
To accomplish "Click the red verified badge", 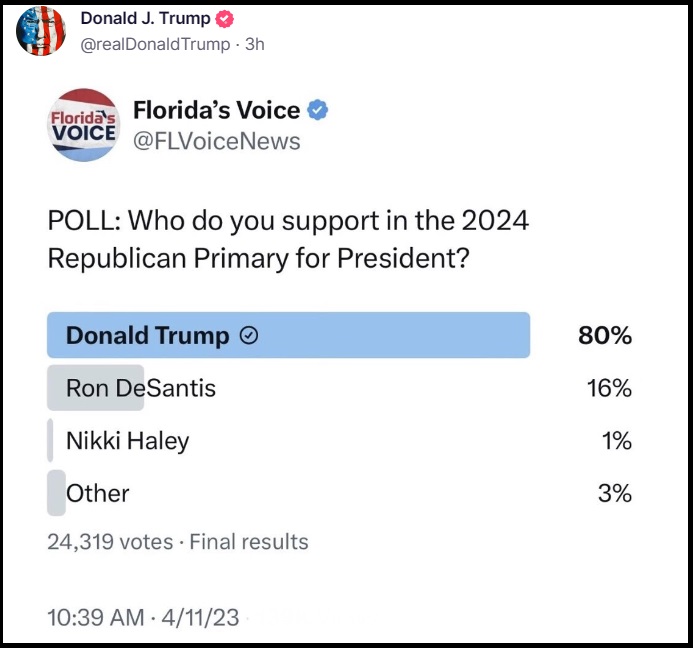I will click(227, 19).
